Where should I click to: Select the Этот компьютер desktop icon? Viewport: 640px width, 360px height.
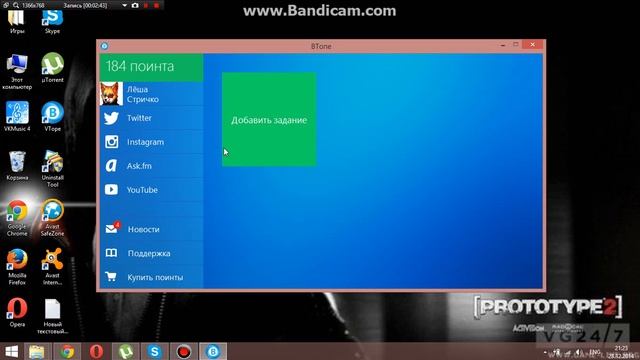pyautogui.click(x=17, y=71)
